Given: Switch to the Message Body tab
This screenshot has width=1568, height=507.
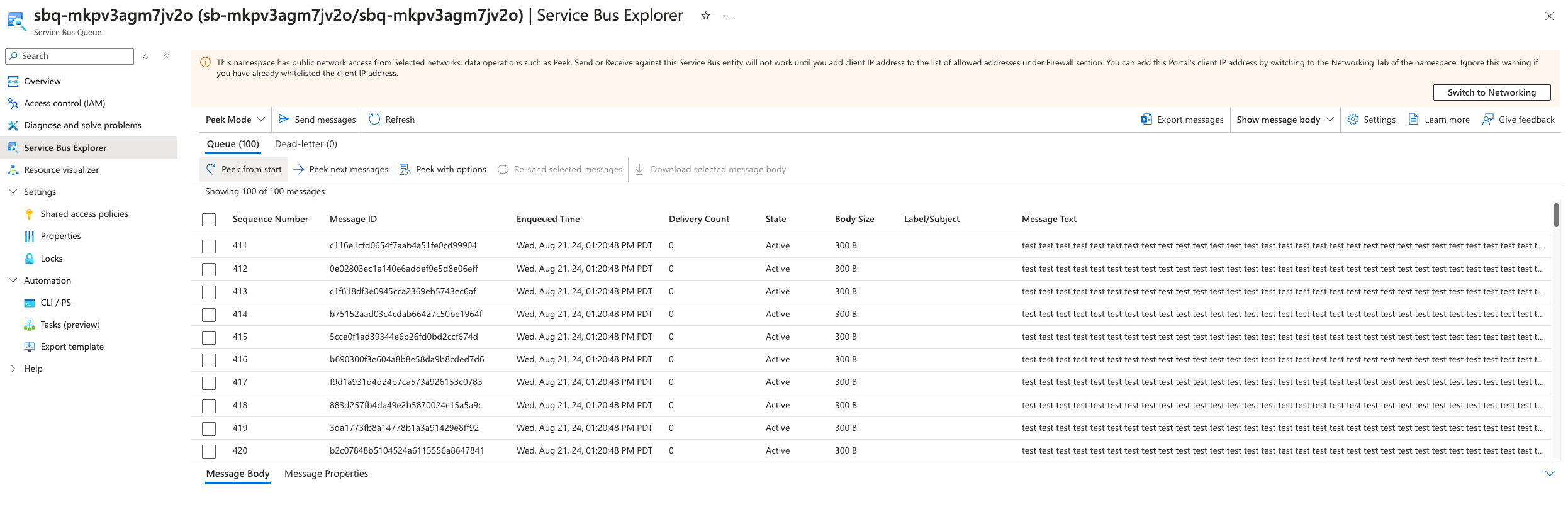Looking at the screenshot, I should 238,474.
